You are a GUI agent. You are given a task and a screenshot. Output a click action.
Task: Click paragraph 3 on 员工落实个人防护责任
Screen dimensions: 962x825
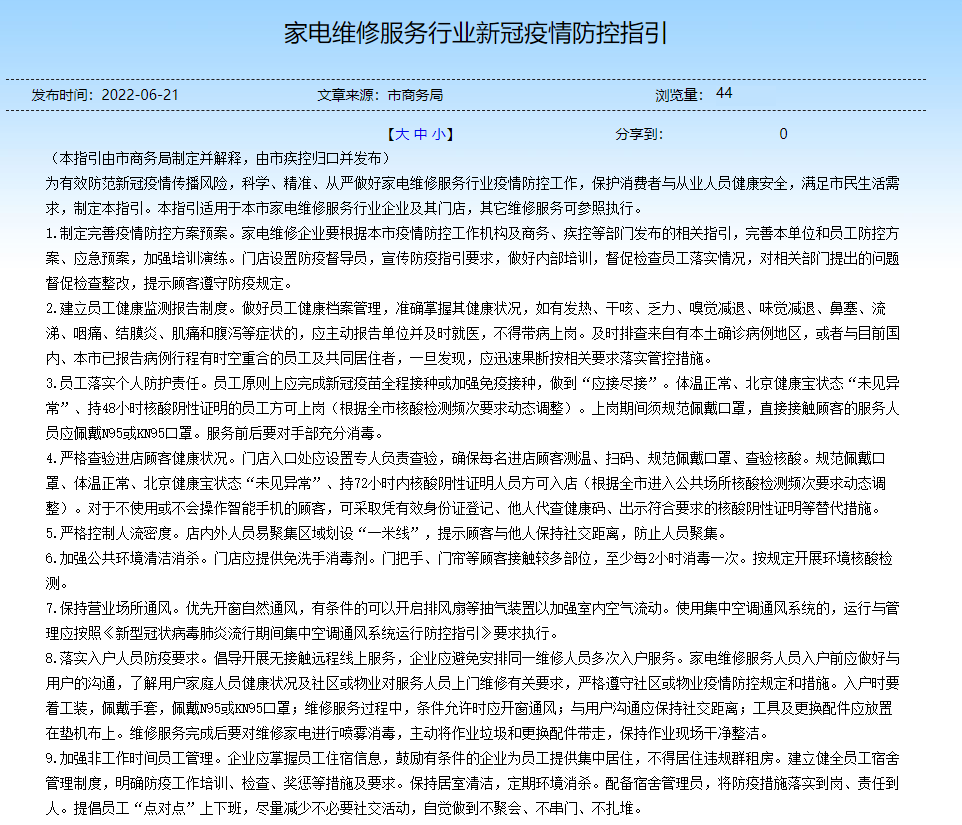pyautogui.click(x=470, y=408)
